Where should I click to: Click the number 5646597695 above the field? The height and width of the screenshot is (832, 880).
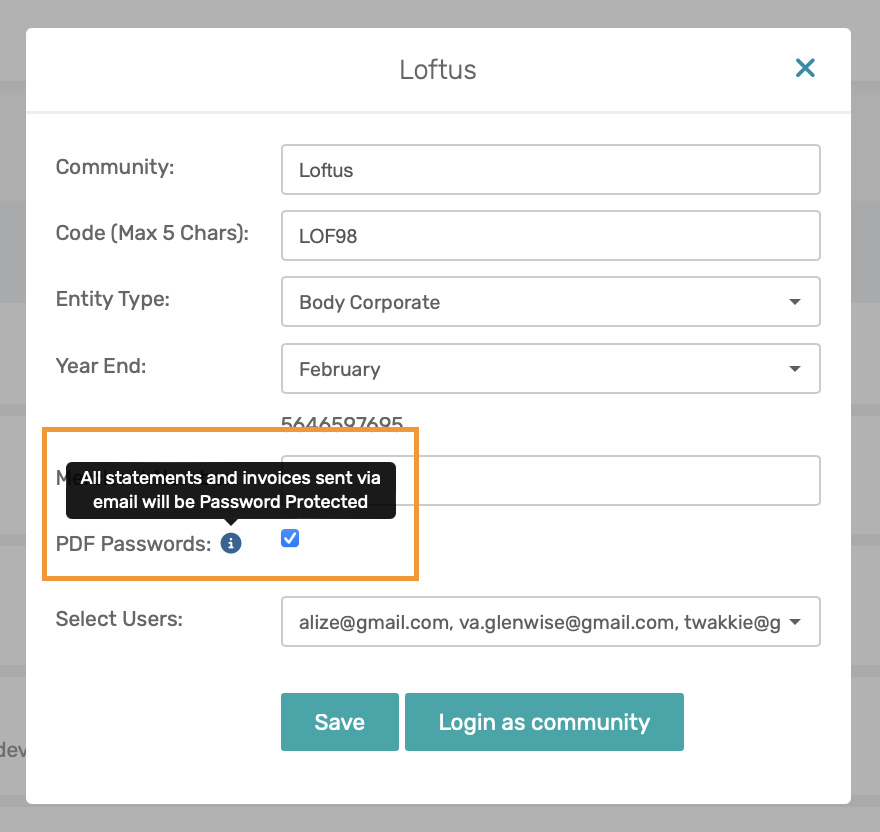[x=342, y=424]
